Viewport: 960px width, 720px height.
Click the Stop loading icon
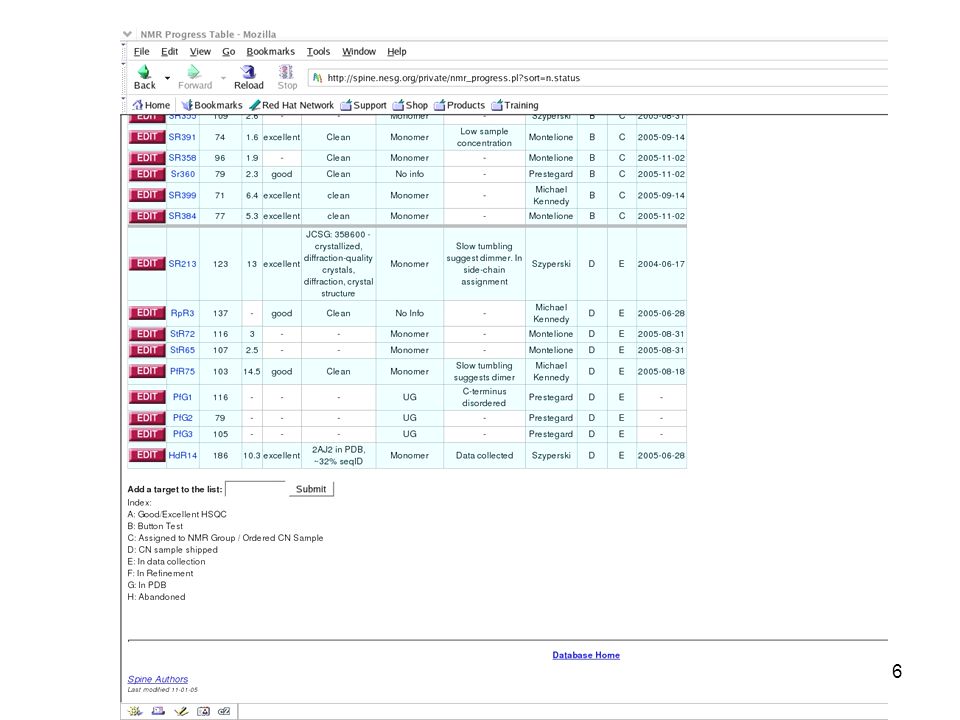point(286,72)
